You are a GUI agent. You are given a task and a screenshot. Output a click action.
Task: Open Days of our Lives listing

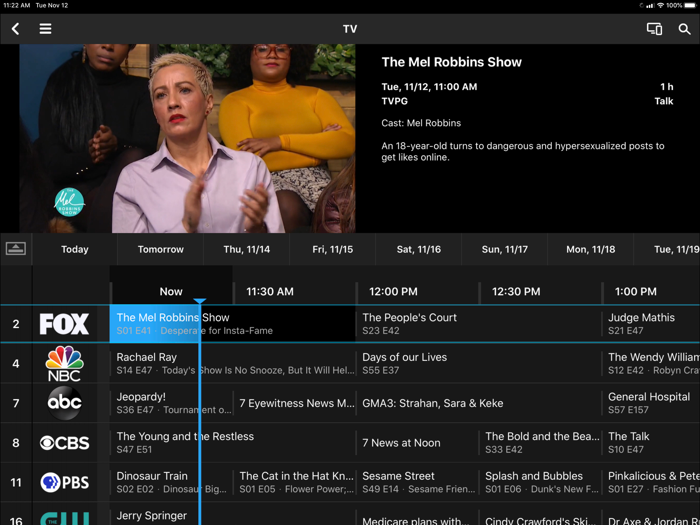(x=479, y=363)
